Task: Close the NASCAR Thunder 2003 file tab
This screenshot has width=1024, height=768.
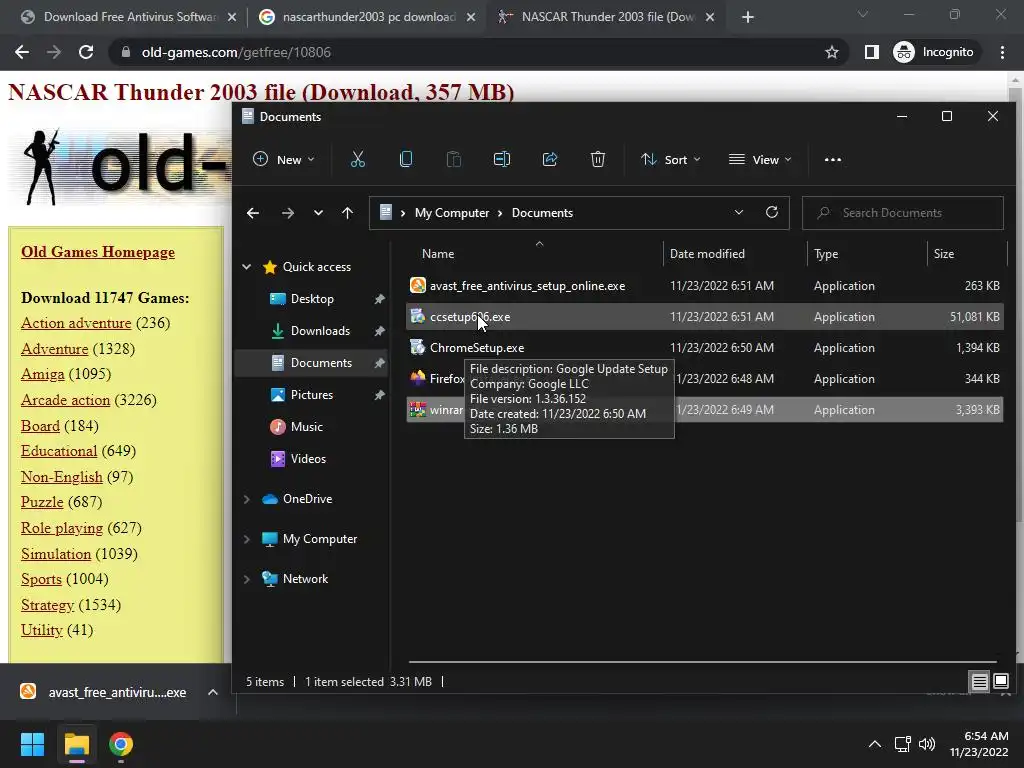Action: tap(711, 17)
